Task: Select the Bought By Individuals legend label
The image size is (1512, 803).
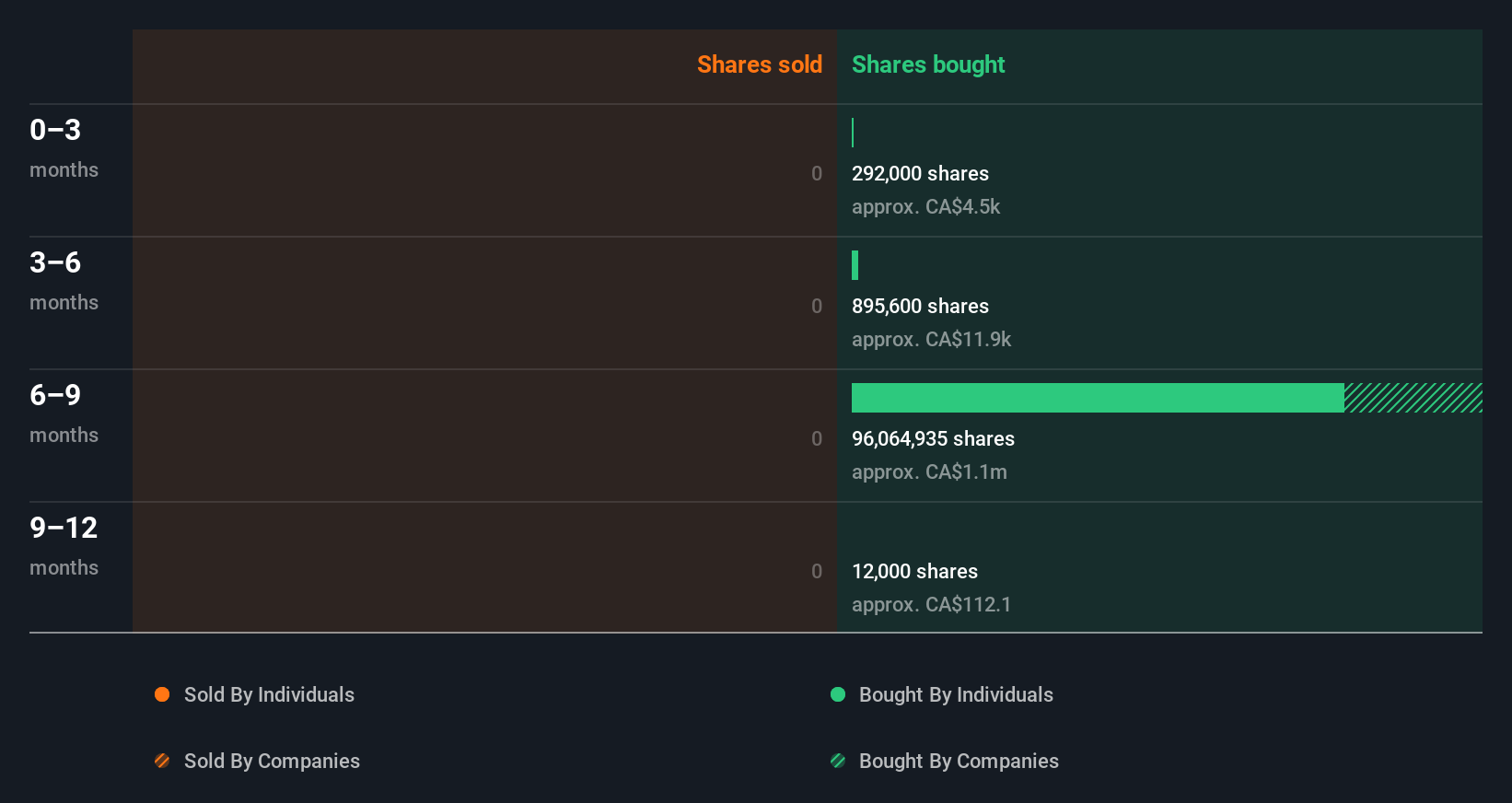Action: pyautogui.click(x=956, y=695)
